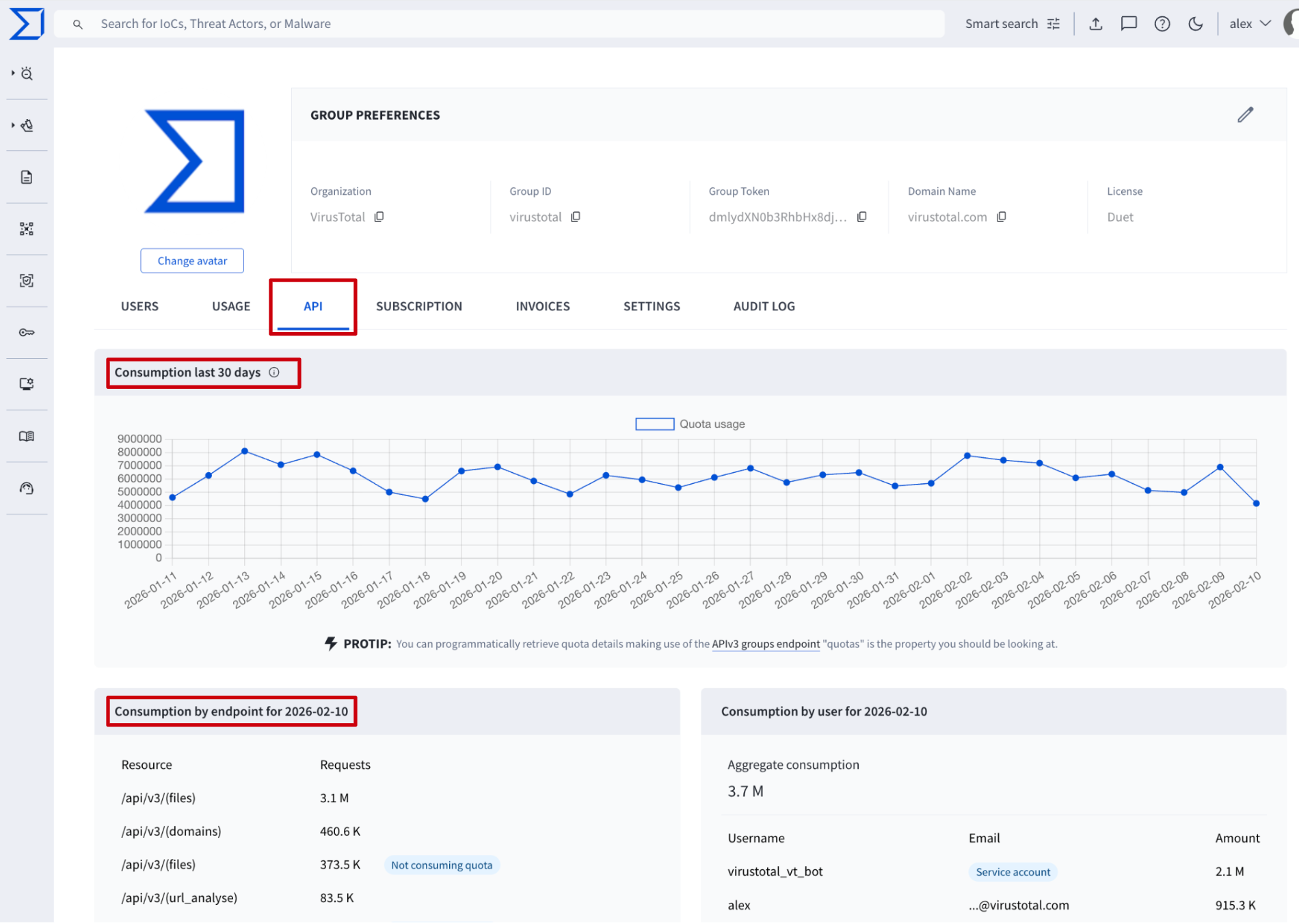Viewport: 1299px width, 924px height.
Task: Click the edit pencil in Group Preferences
Action: [1245, 115]
